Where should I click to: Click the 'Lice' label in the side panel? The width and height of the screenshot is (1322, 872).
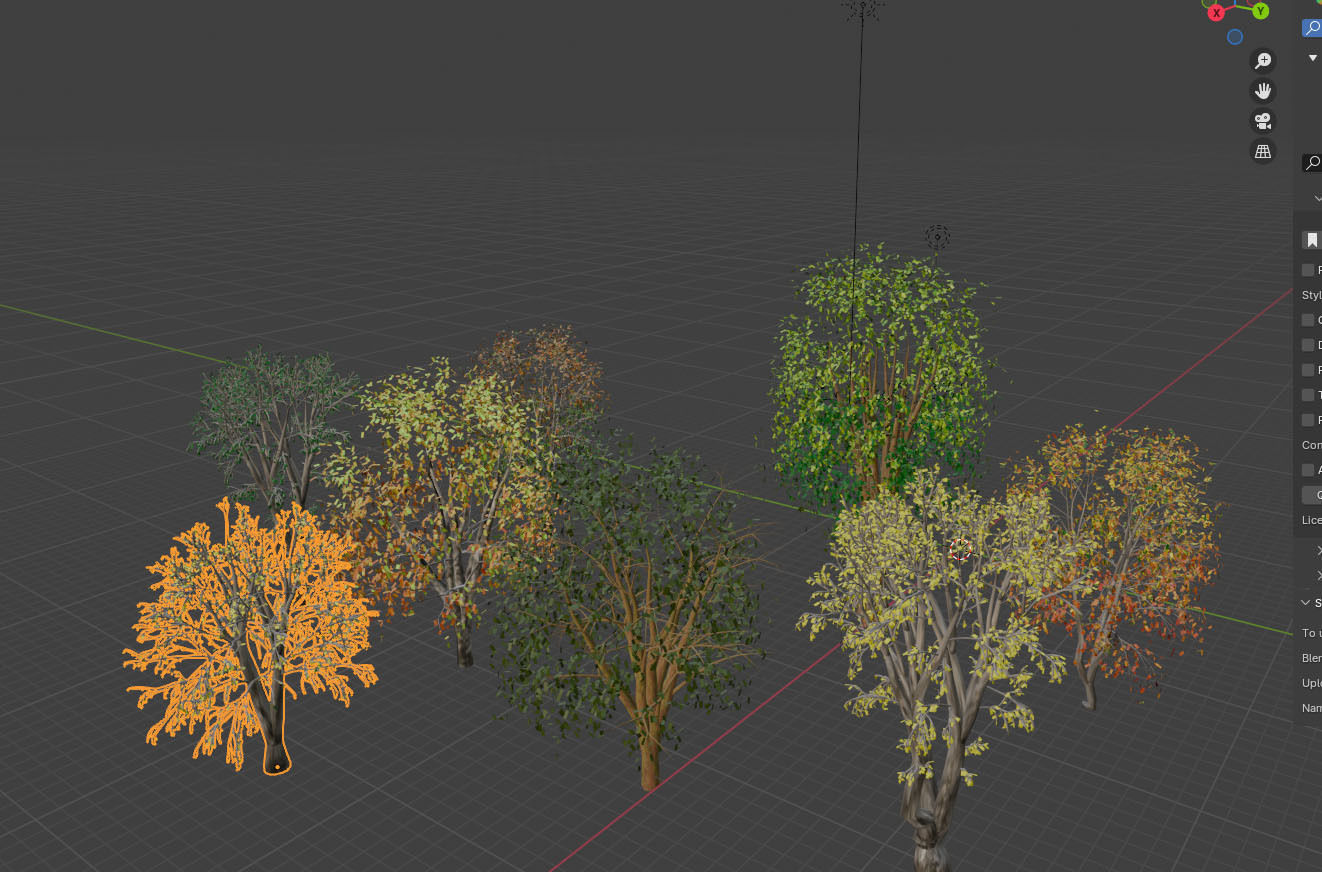point(1311,520)
